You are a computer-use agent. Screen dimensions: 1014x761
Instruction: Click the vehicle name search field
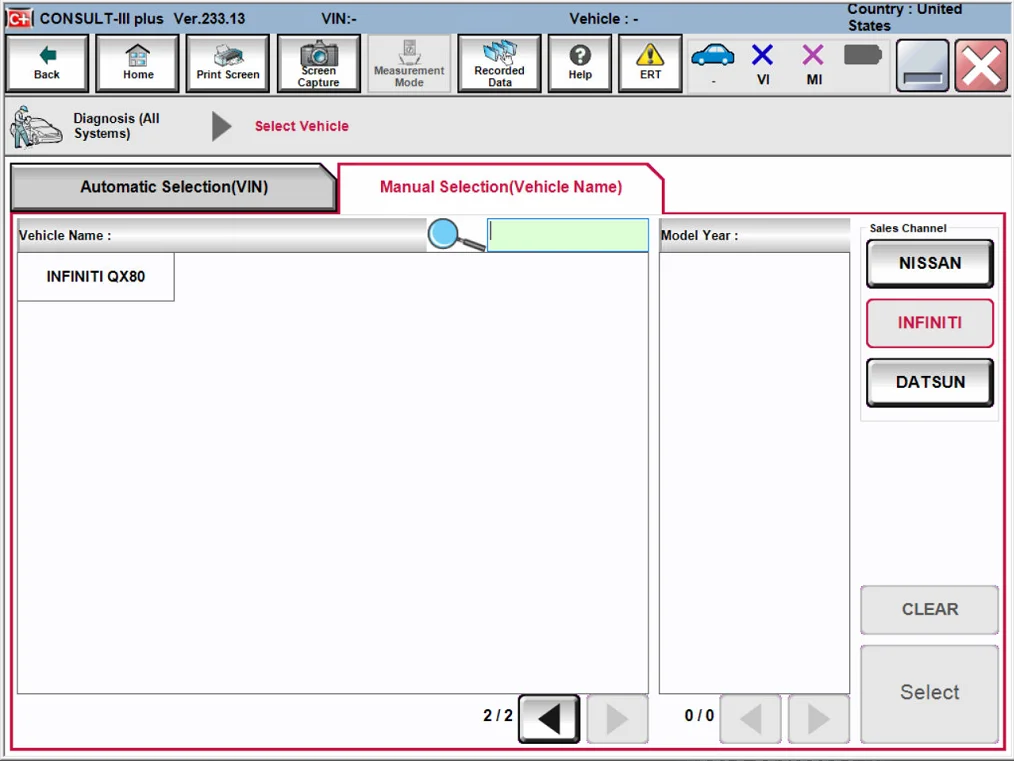coord(567,236)
